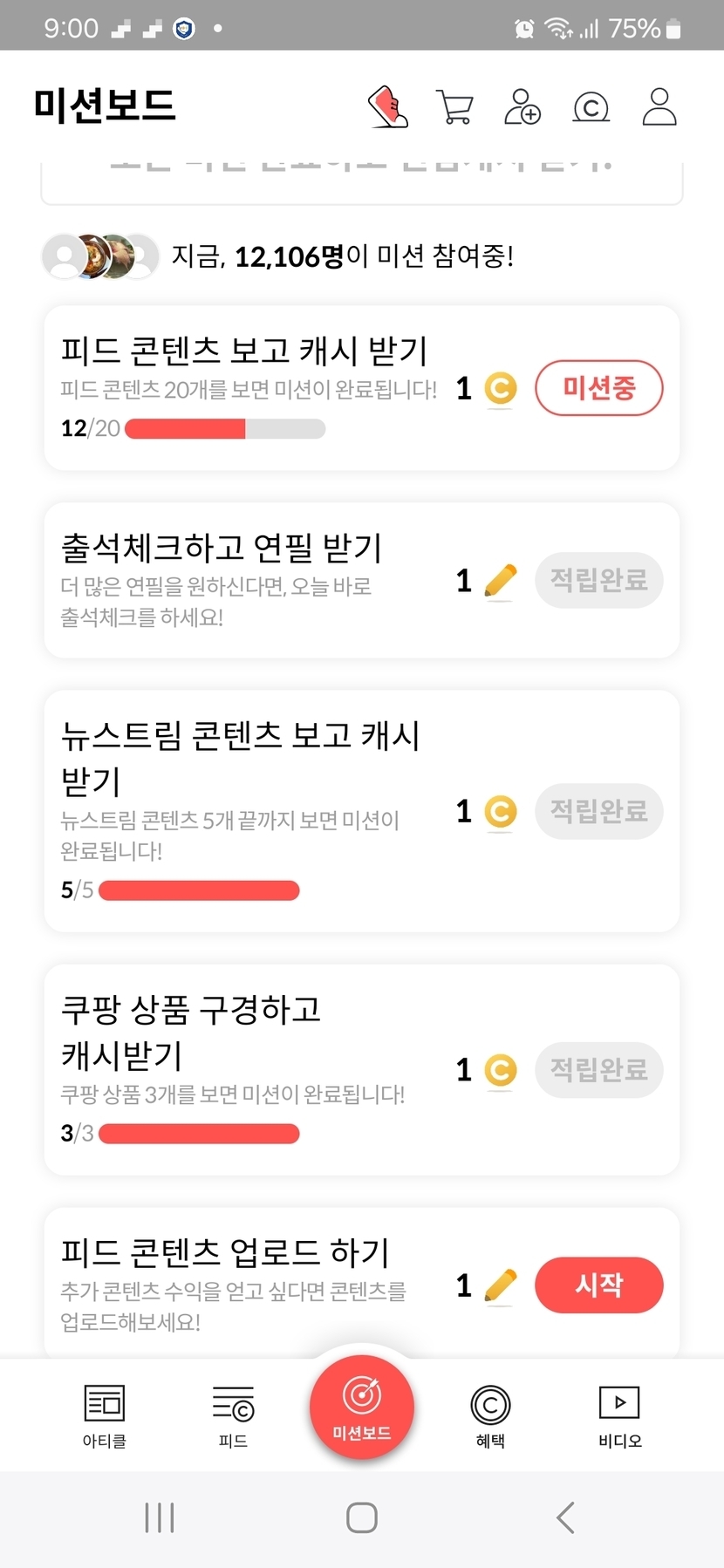Tap 적립완료 on the 출석체크 mission
This screenshot has width=724, height=1568.
click(598, 580)
